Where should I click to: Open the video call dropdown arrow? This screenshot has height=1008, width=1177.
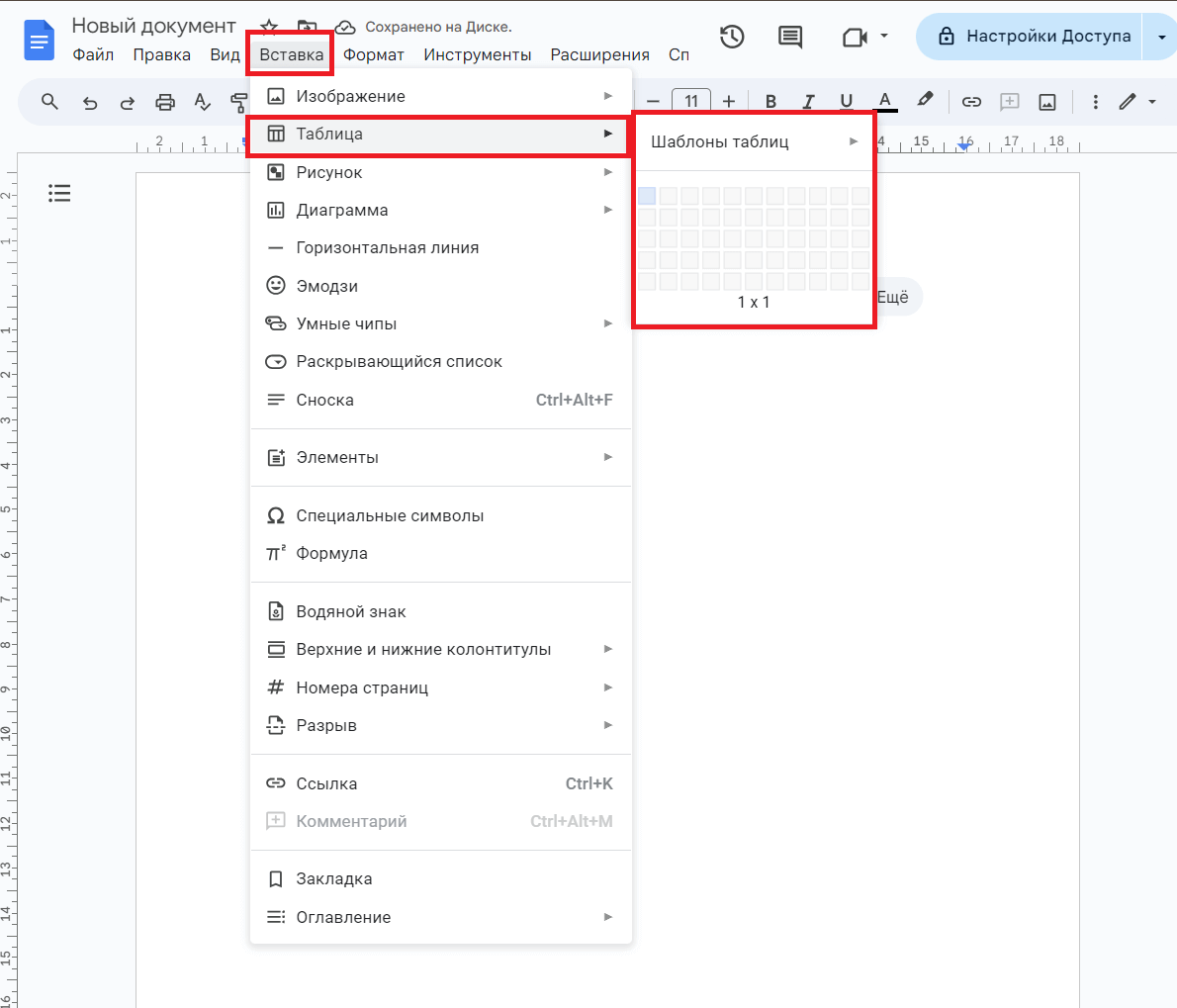[884, 37]
